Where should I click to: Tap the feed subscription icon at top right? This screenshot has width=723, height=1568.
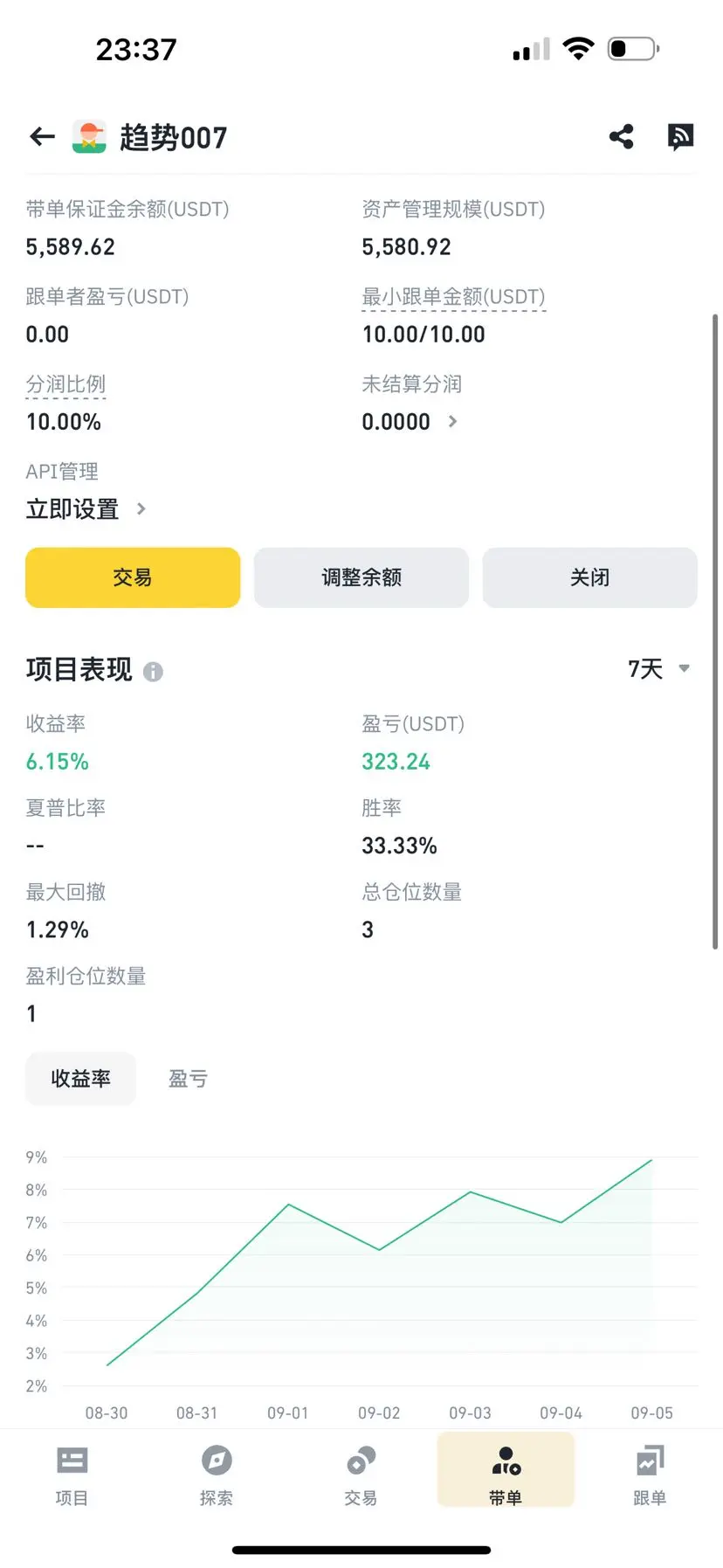pos(680,137)
